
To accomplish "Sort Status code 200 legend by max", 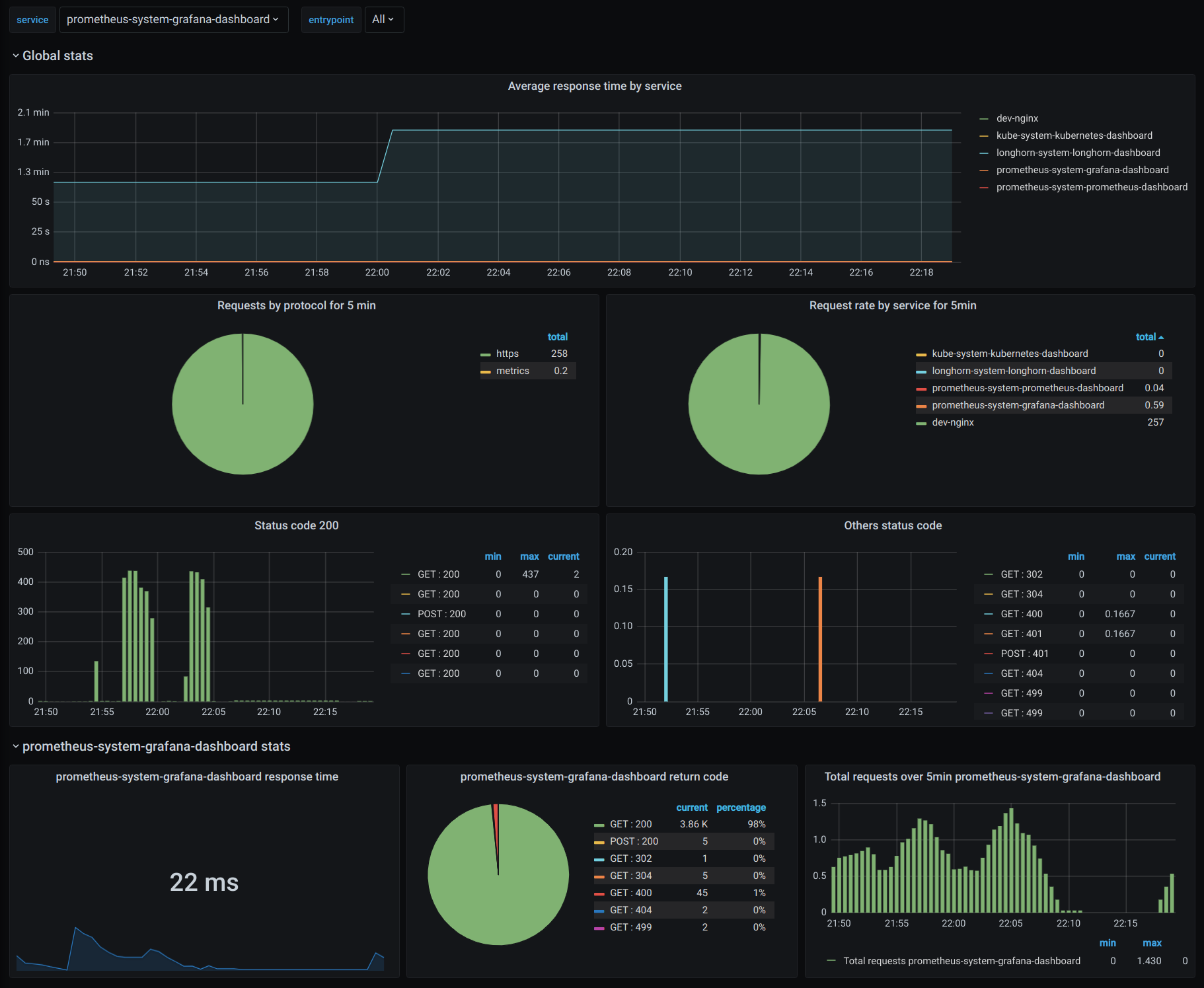I will pyautogui.click(x=529, y=557).
